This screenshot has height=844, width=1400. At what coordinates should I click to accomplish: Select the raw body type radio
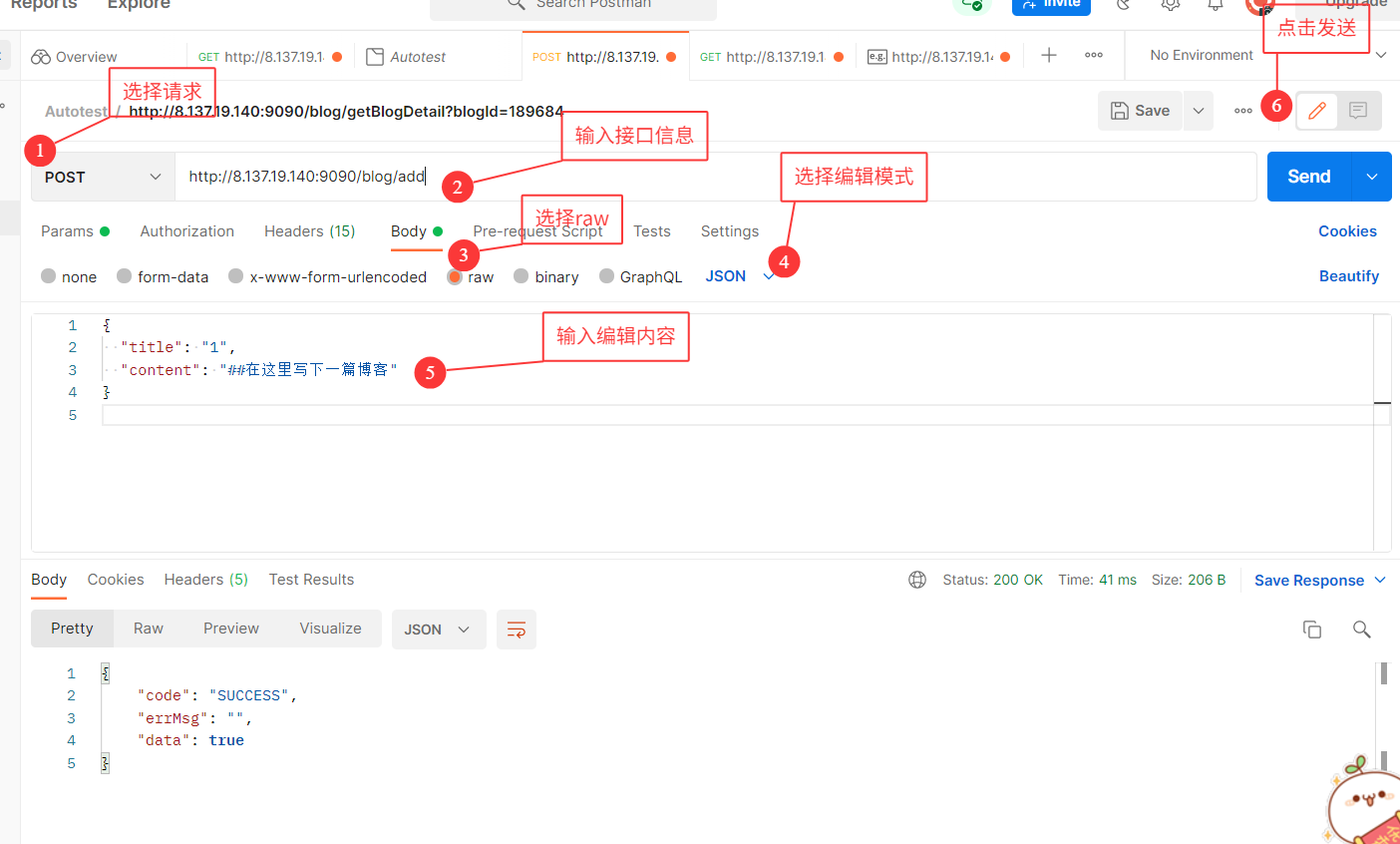click(x=455, y=276)
